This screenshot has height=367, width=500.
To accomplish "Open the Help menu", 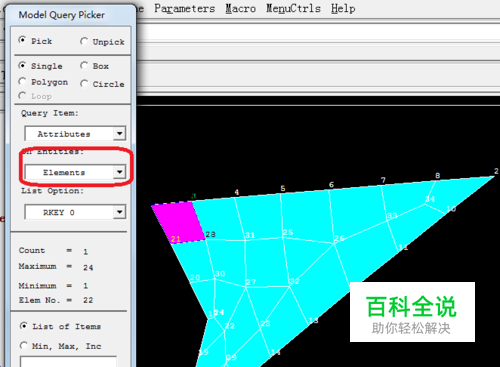I will [343, 9].
